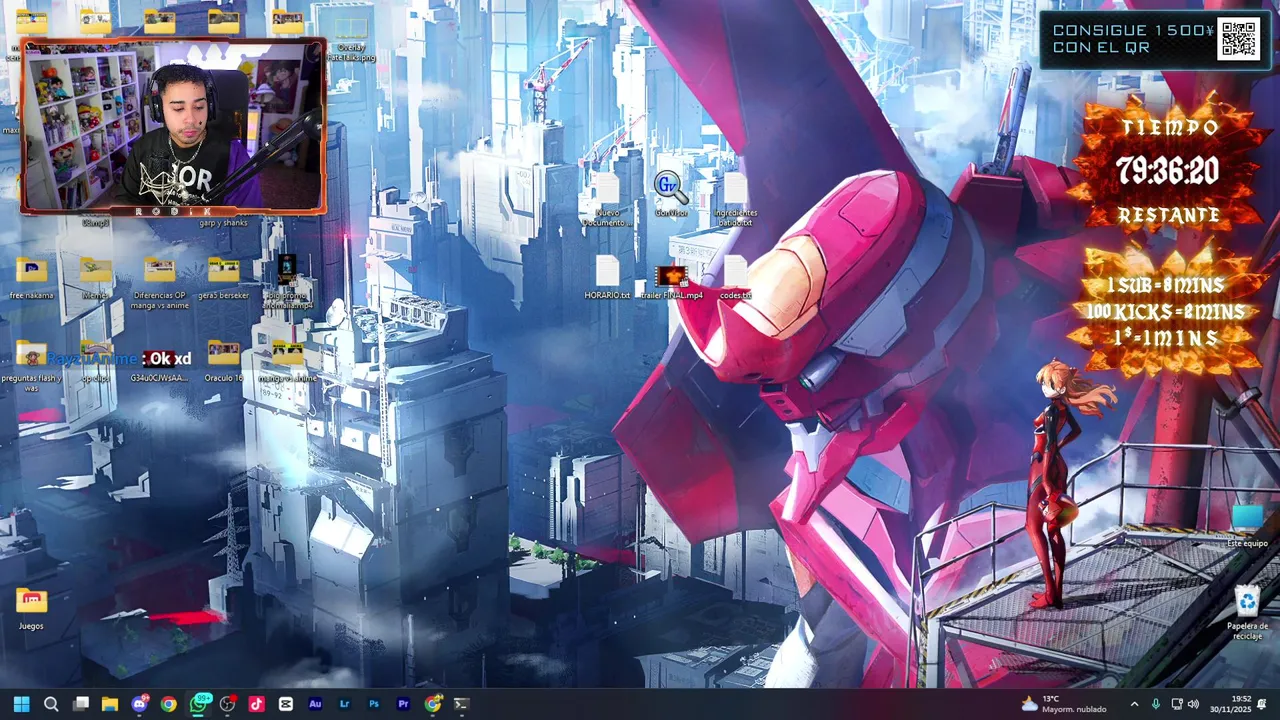This screenshot has width=1280, height=720.
Task: Select the ingredientes batido.txt file
Action: 735,199
